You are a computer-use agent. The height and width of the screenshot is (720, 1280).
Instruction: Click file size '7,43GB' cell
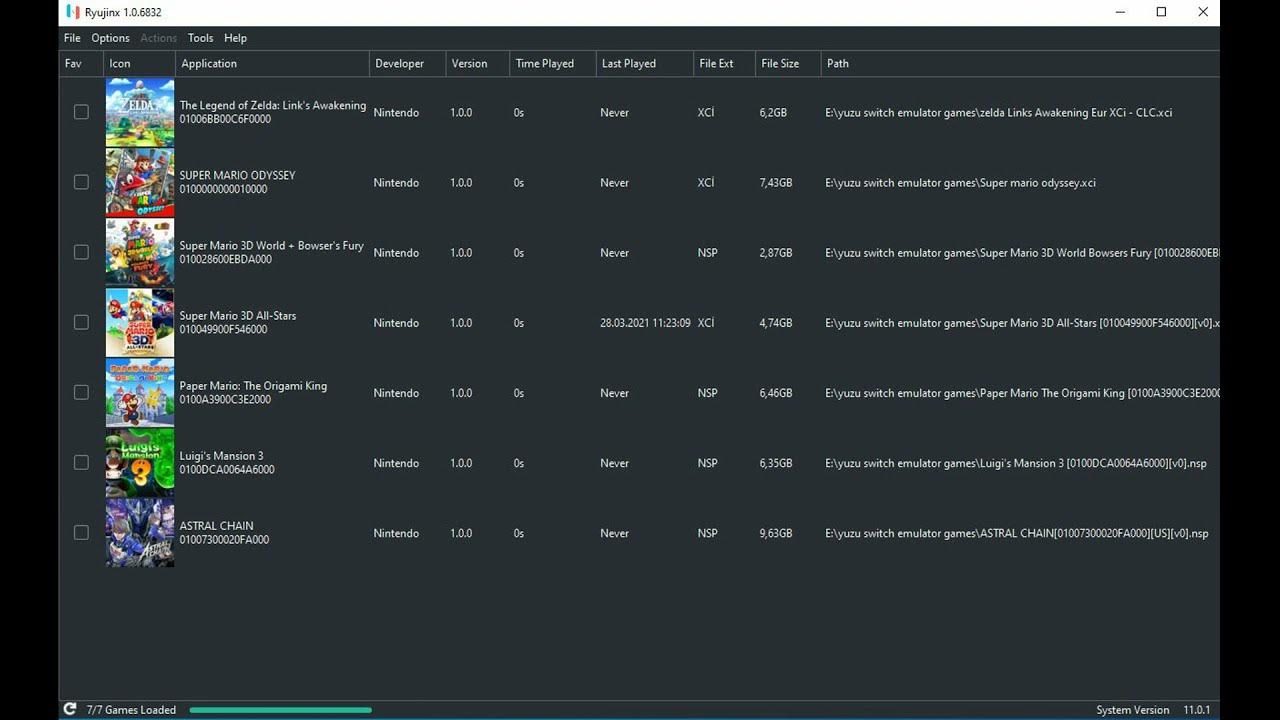coord(776,183)
